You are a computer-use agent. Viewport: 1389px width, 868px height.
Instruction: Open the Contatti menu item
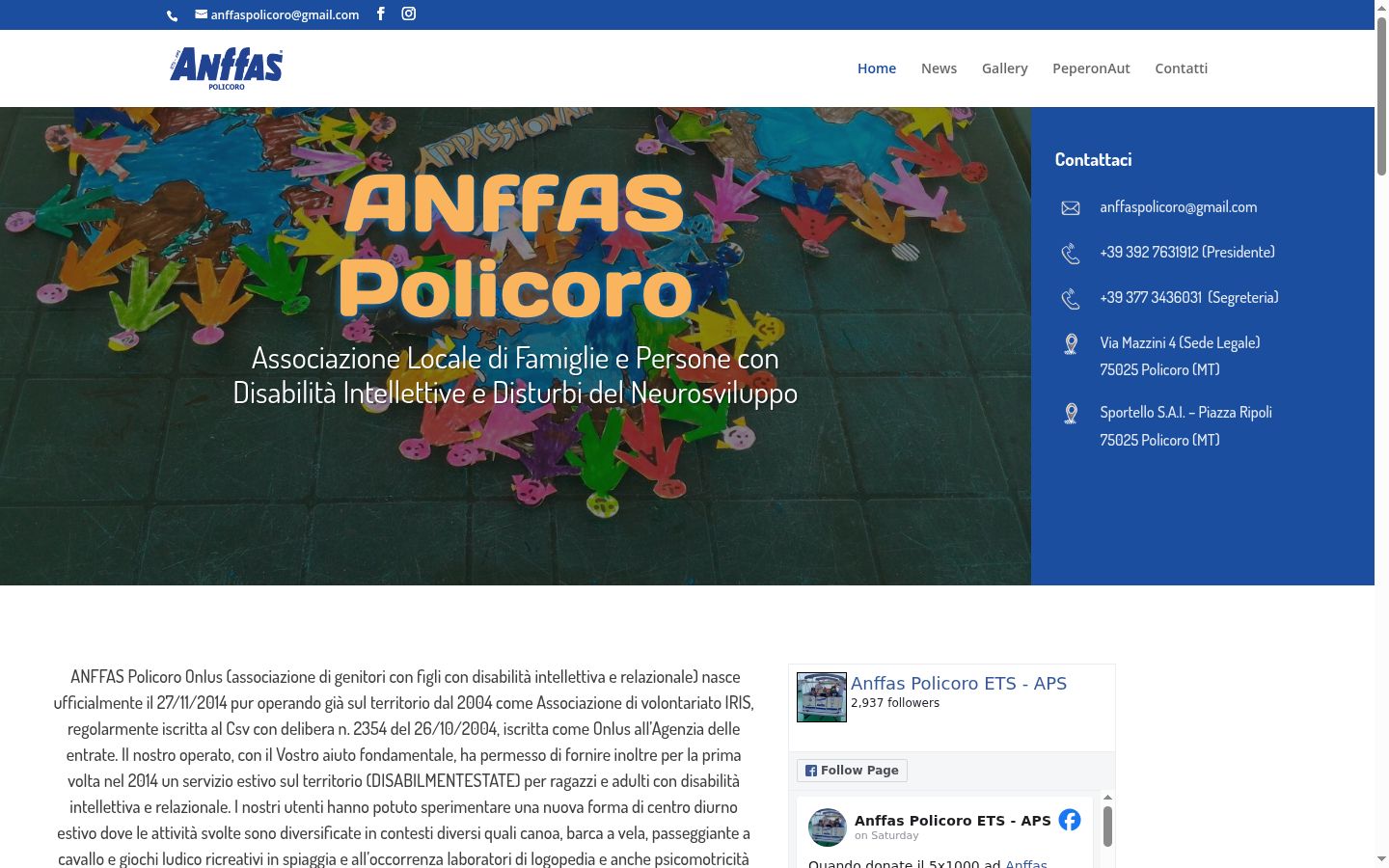[x=1182, y=68]
